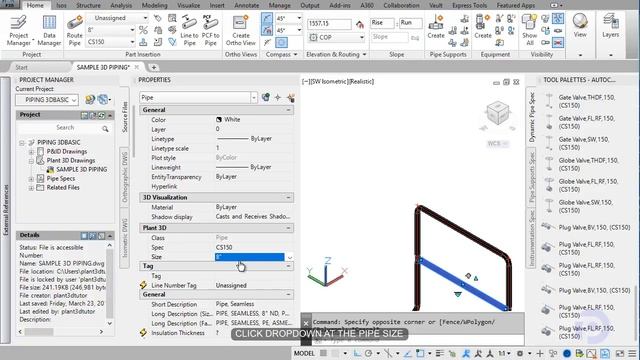Toggle the MODEL space button in status bar
The width and height of the screenshot is (640, 360).
304,353
